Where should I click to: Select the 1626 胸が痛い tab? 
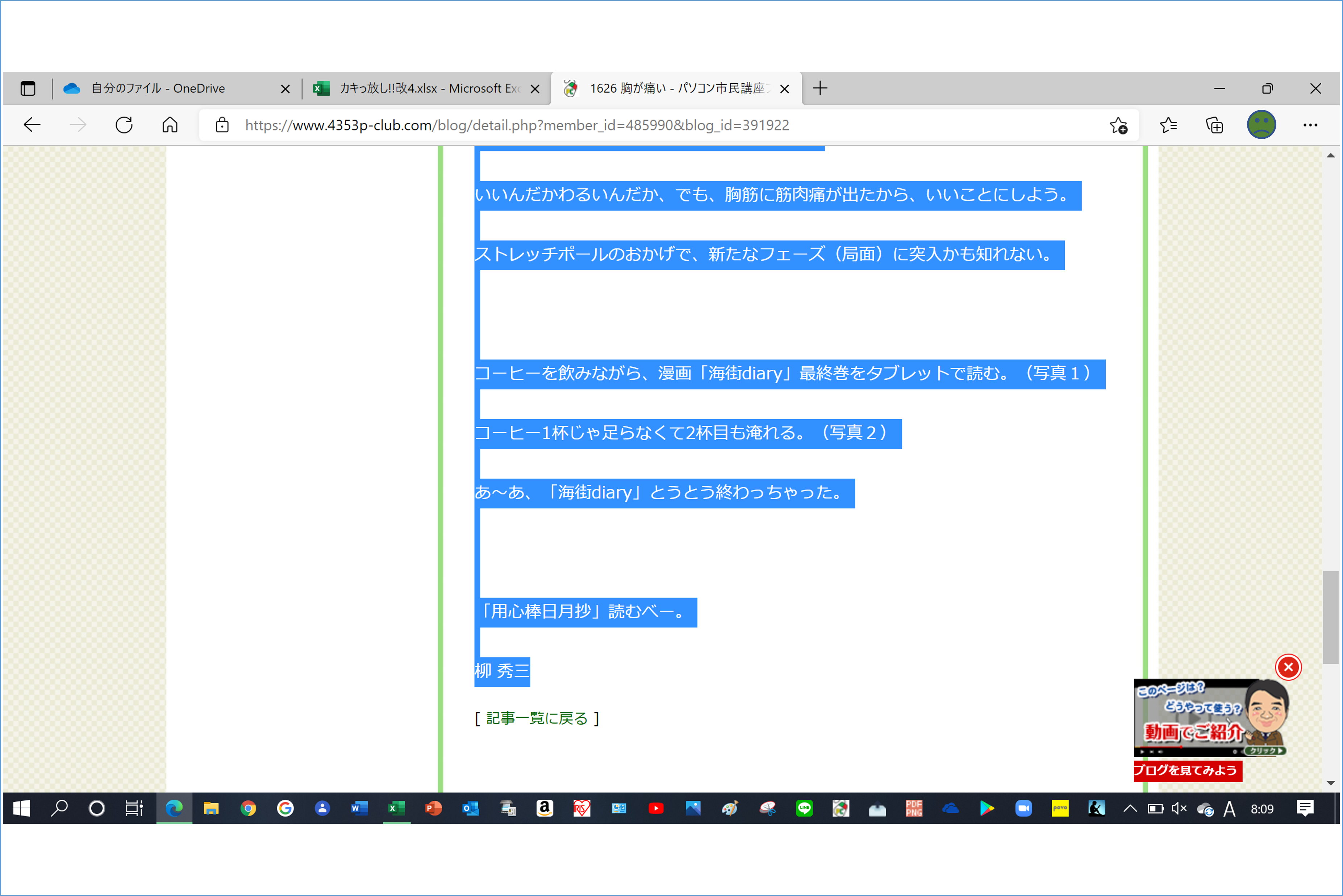click(676, 88)
